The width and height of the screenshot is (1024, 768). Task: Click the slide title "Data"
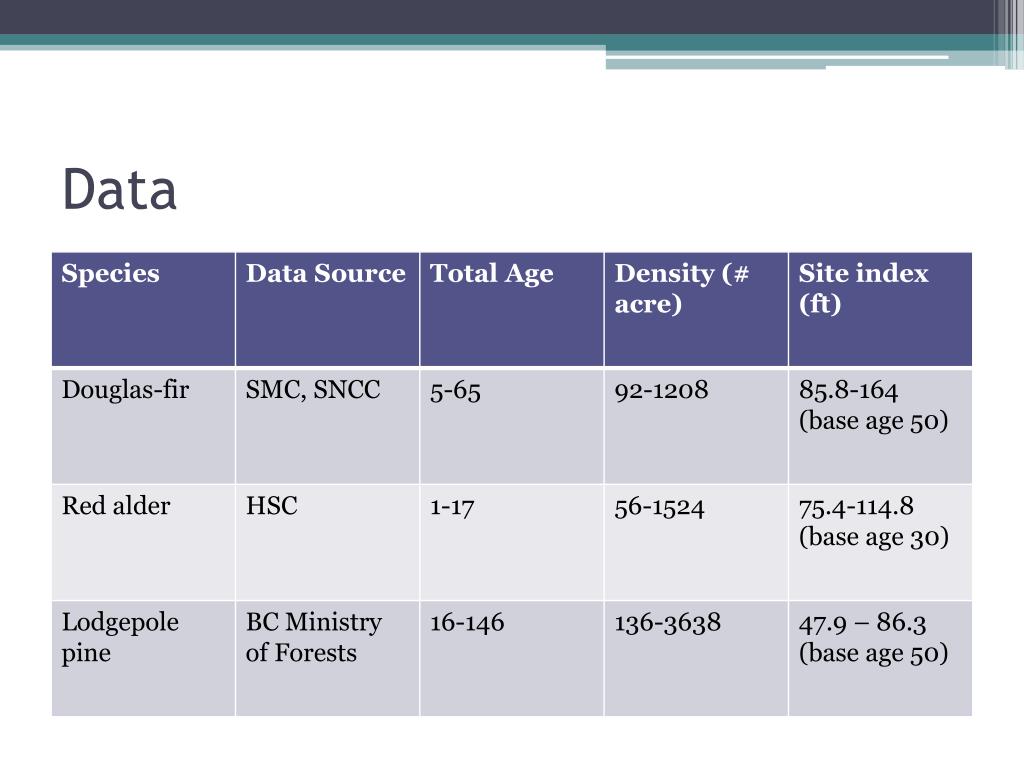[x=120, y=189]
